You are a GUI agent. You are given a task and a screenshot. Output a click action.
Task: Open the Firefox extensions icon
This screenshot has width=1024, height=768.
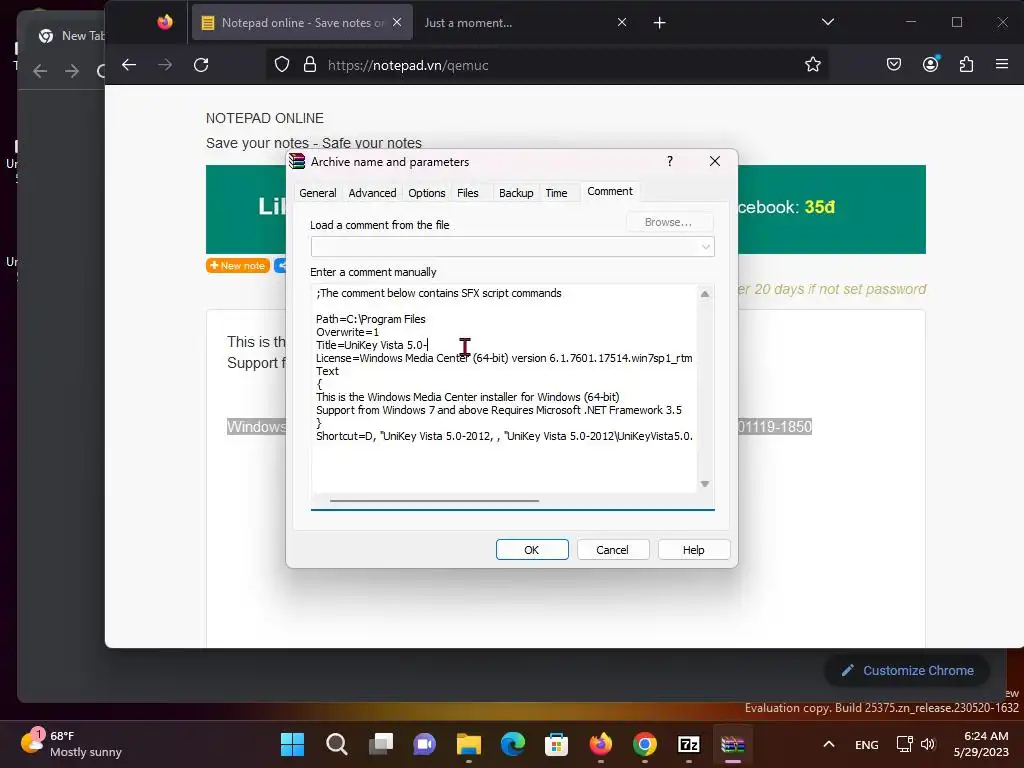(967, 64)
